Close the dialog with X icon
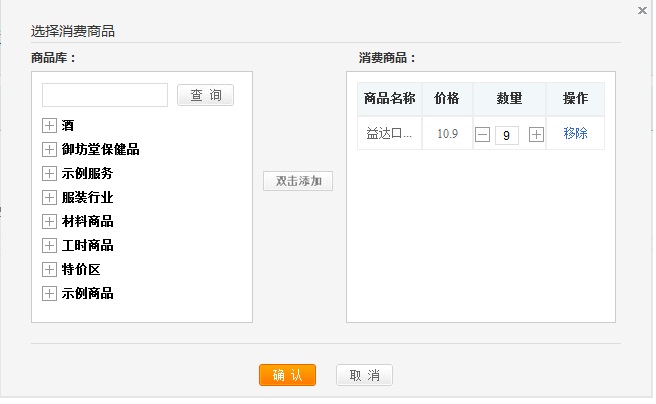The image size is (656, 404). coord(642,10)
